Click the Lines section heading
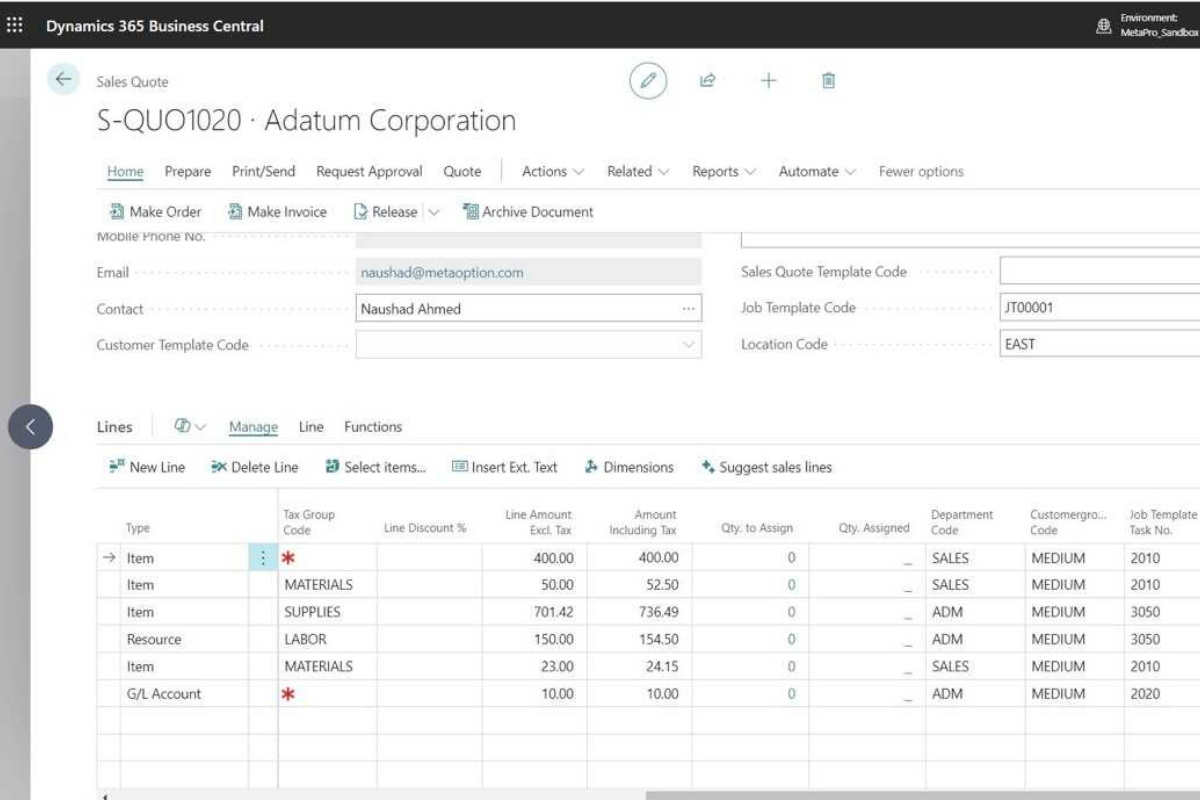 point(114,427)
